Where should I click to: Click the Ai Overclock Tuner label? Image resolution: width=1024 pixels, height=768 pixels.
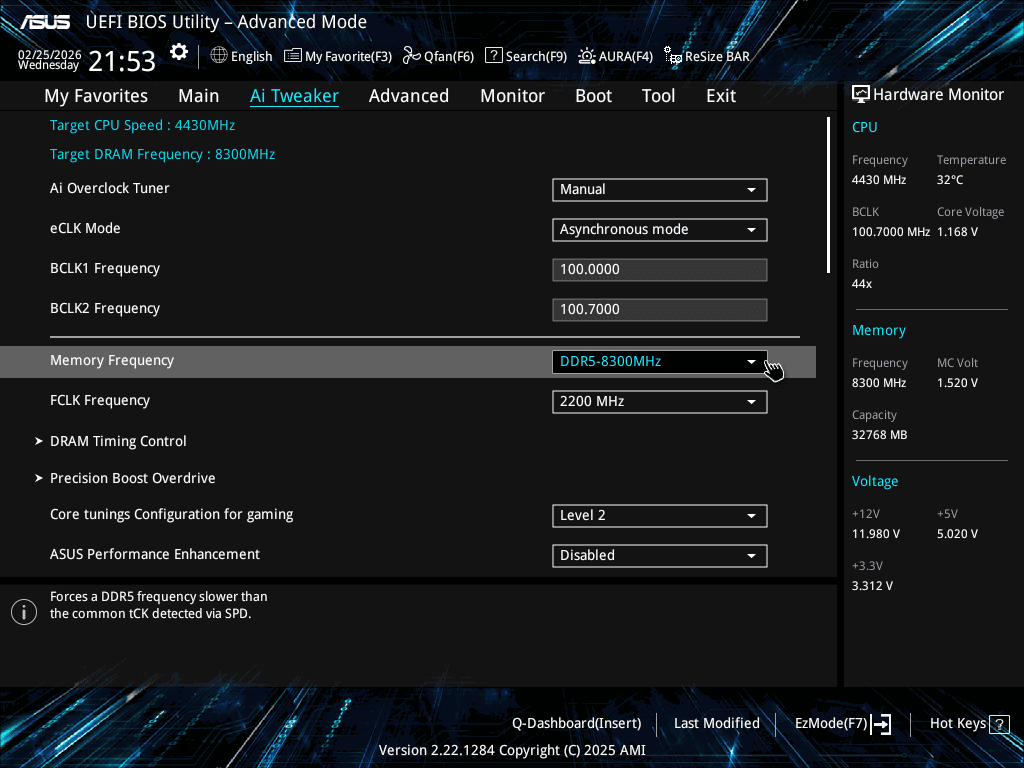tap(110, 188)
